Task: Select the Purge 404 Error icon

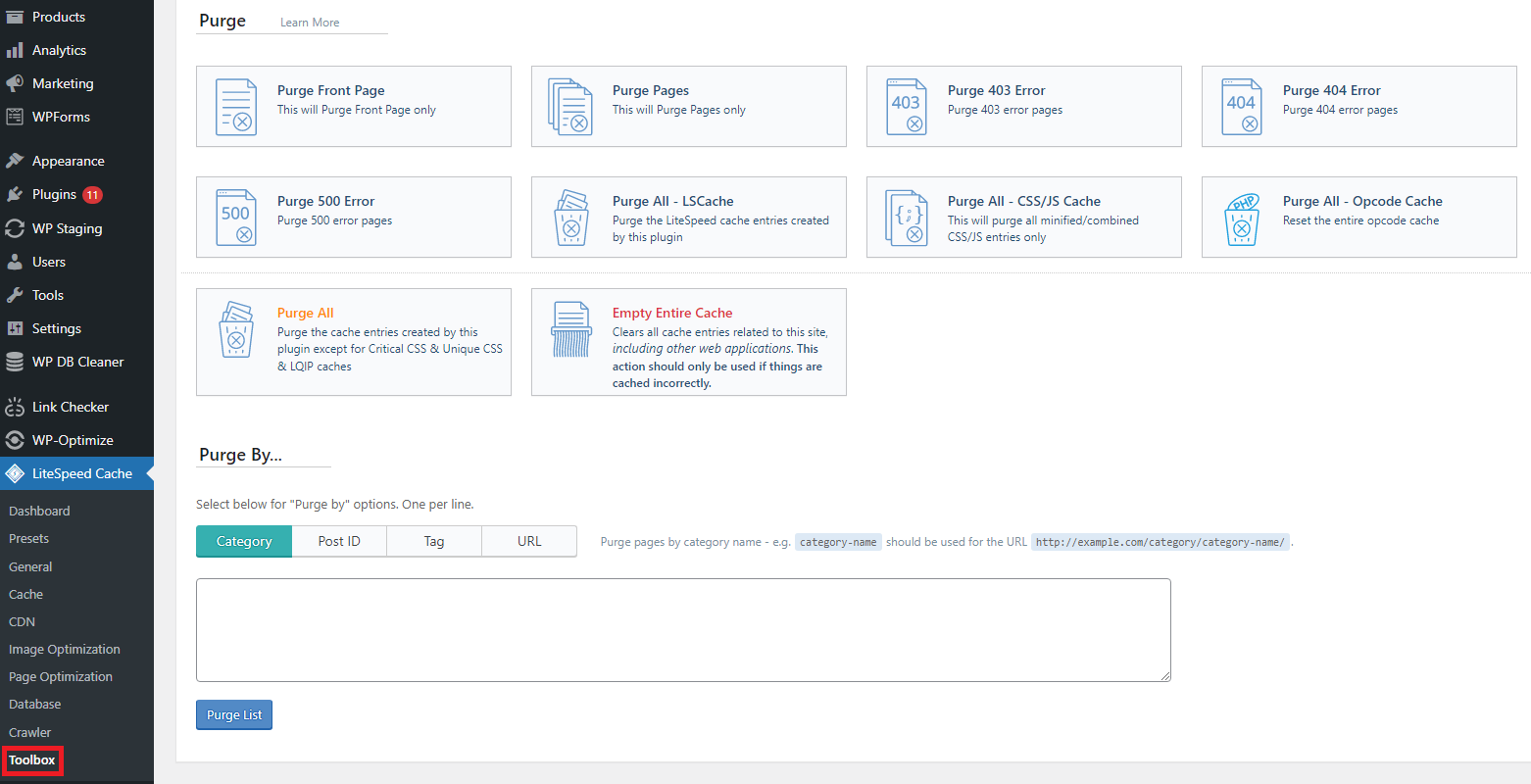Action: click(x=1241, y=106)
